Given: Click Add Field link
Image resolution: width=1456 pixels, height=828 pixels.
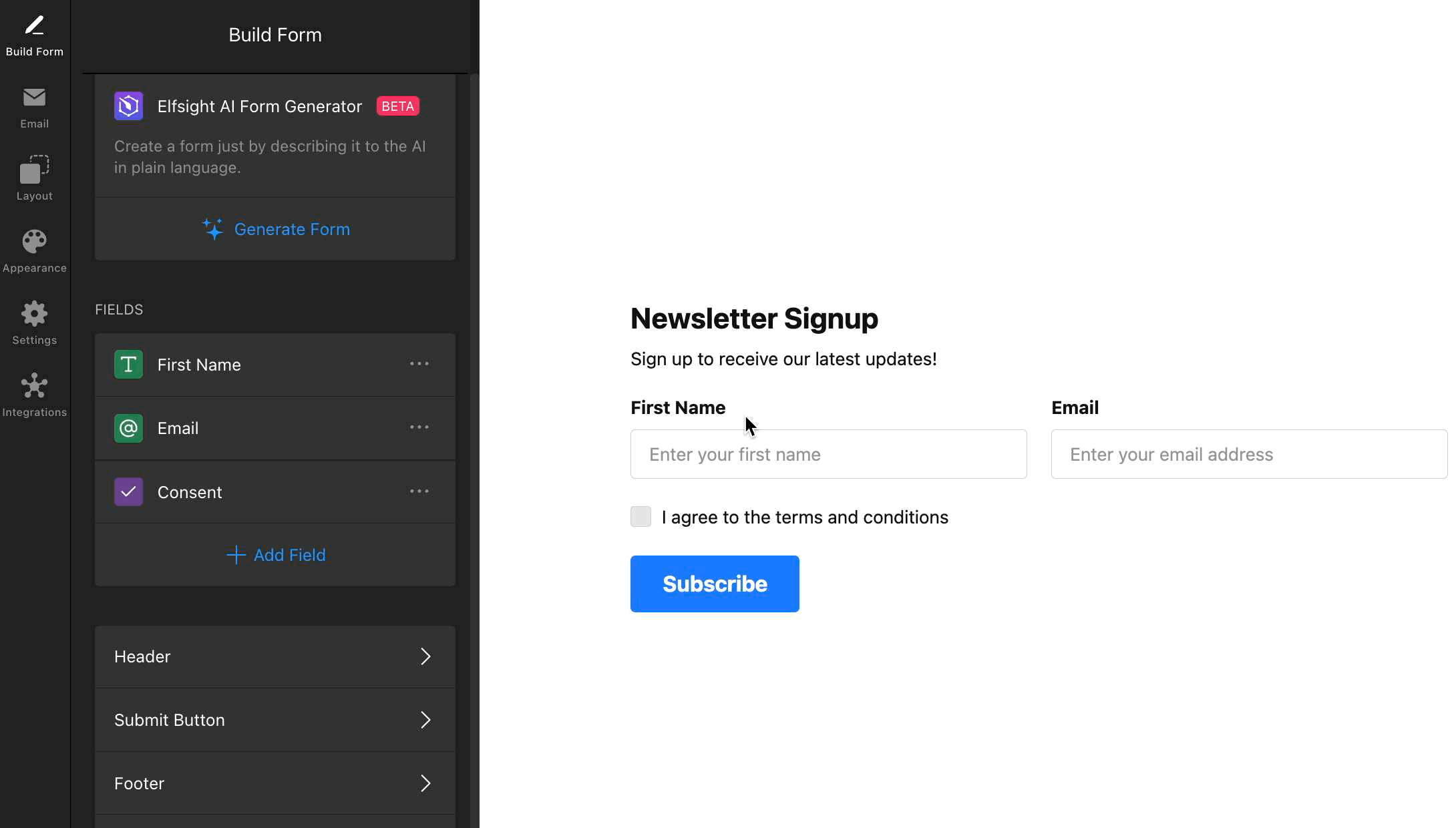Looking at the screenshot, I should click(x=275, y=555).
